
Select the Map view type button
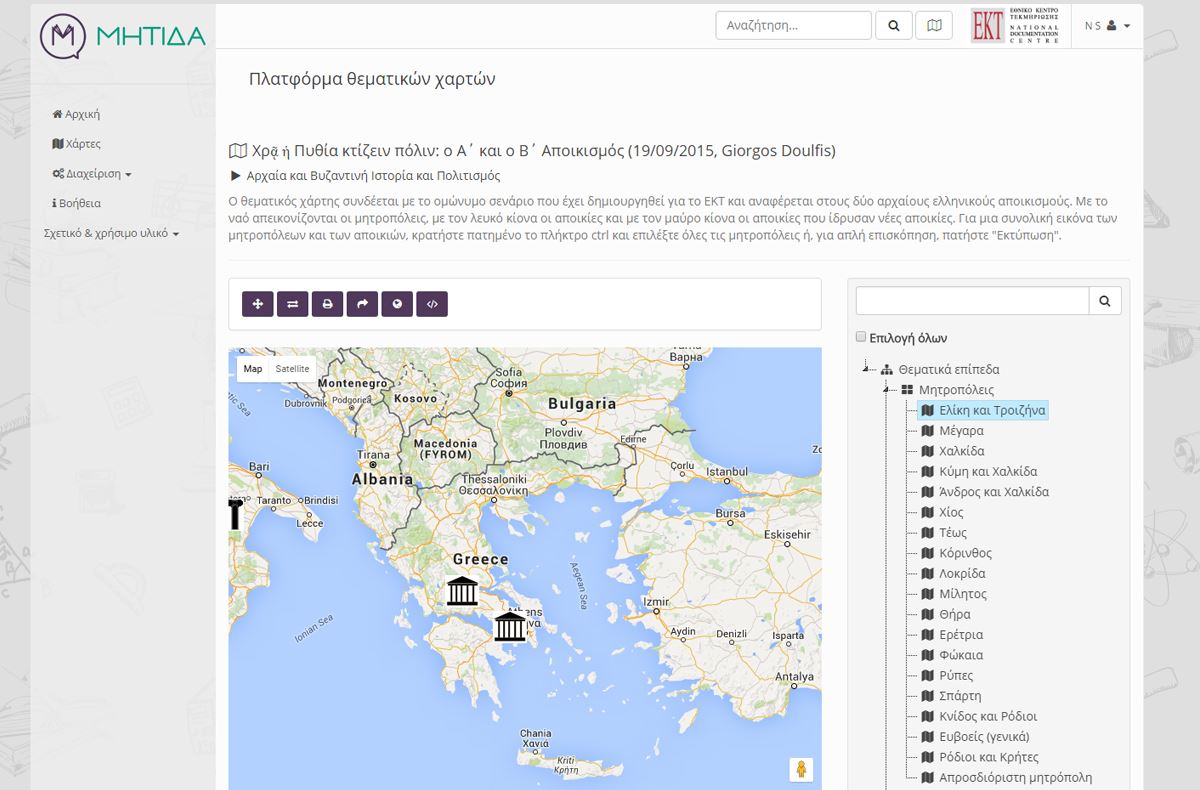(253, 369)
